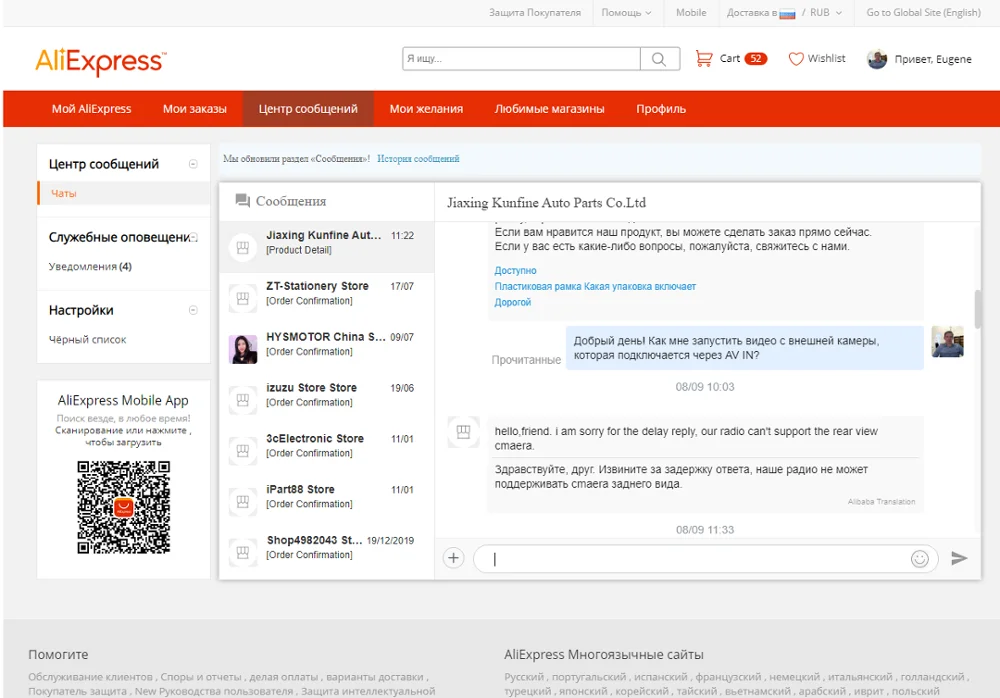Image resolution: width=1000 pixels, height=698 pixels.
Task: Collapse Служебные оповещения sidebar section
Action: coord(193,237)
